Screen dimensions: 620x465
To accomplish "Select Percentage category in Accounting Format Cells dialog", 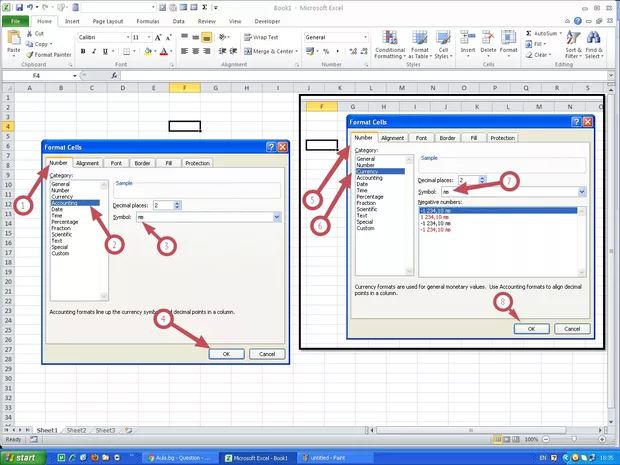I will [64, 222].
